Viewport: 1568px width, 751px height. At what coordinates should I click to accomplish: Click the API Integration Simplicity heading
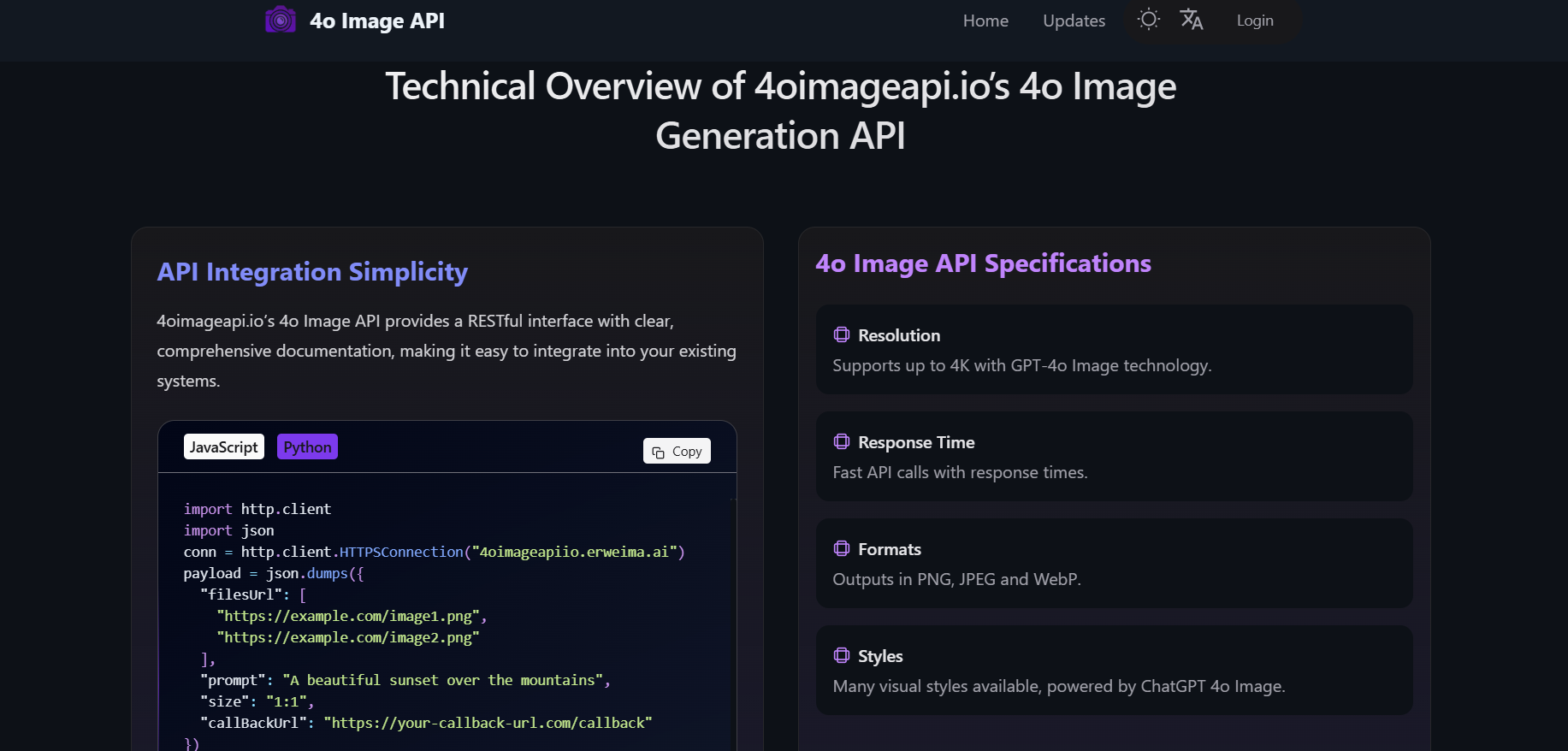(312, 272)
